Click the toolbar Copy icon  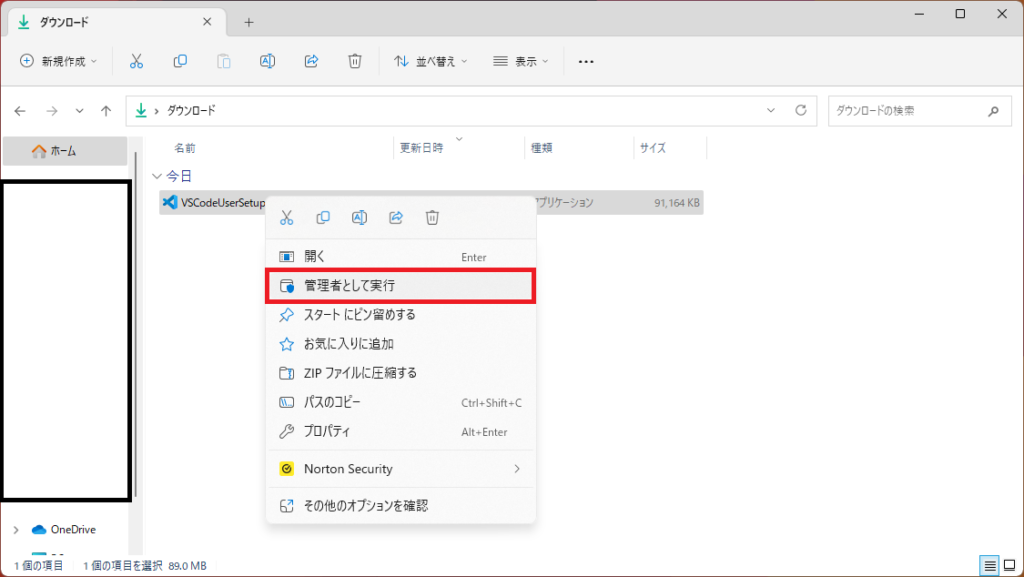pos(180,61)
